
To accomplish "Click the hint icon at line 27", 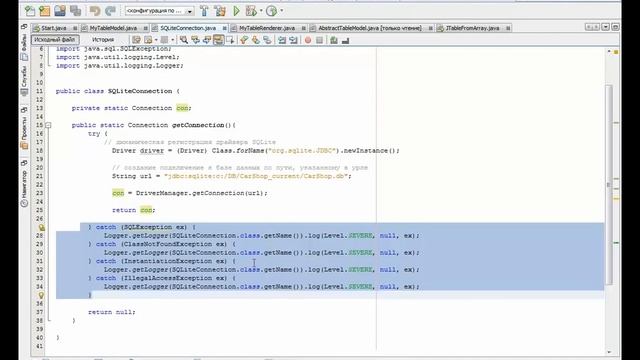I will pos(41,227).
